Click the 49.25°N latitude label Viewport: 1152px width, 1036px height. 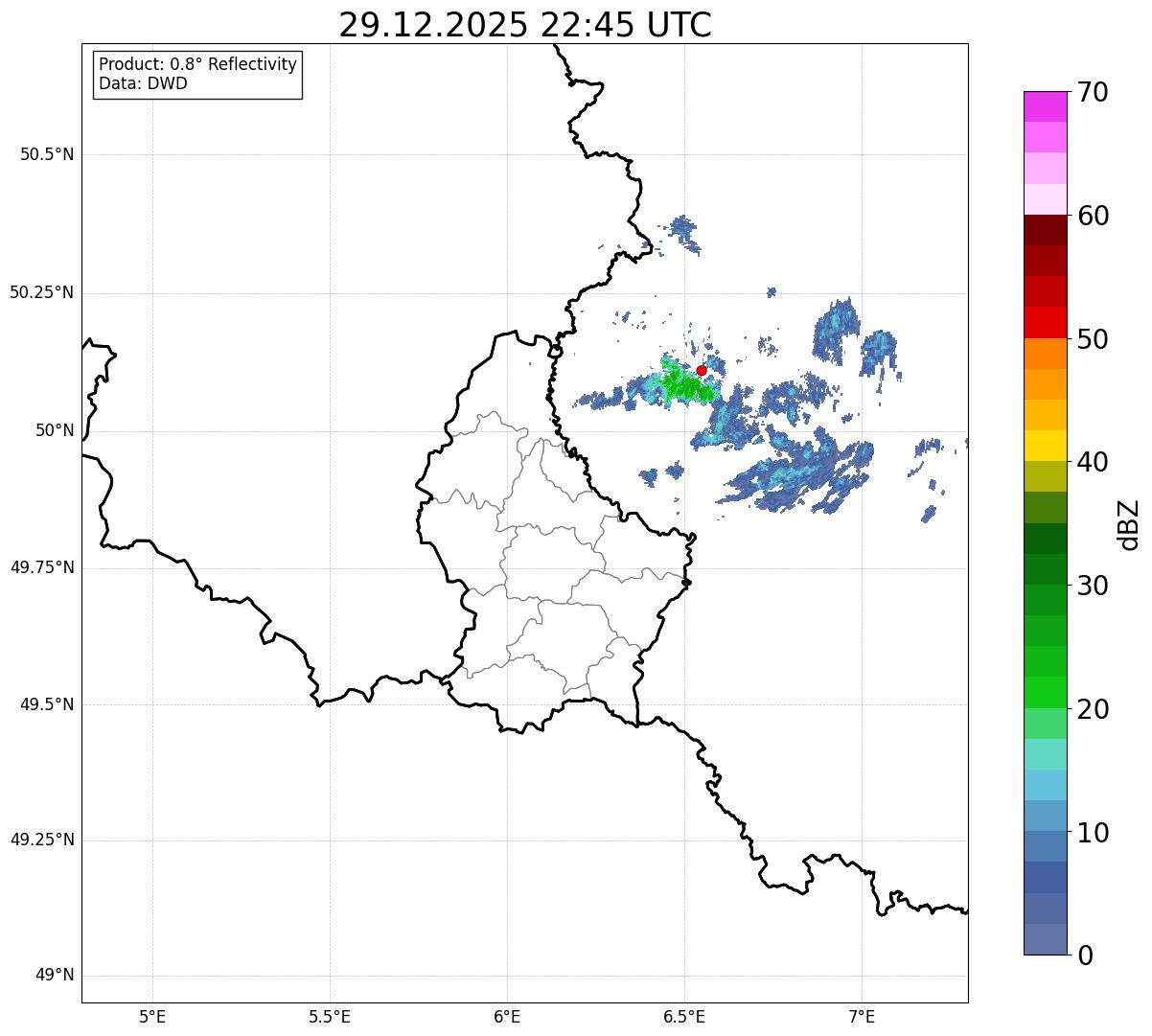[42, 840]
